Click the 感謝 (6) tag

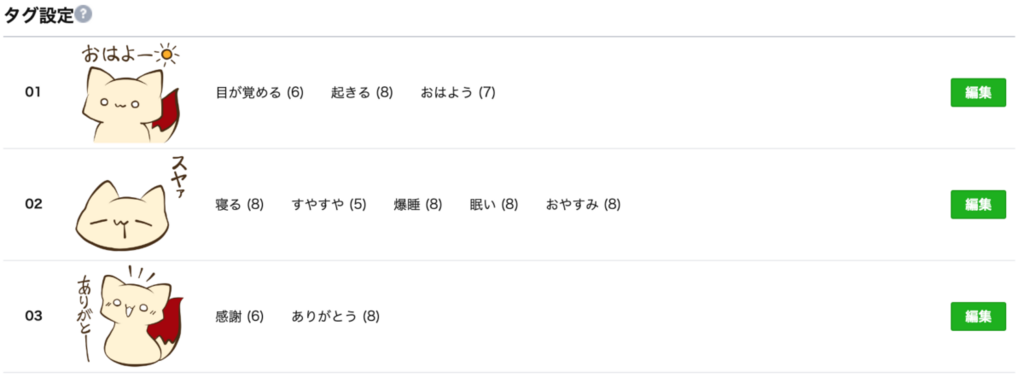[x=240, y=317]
